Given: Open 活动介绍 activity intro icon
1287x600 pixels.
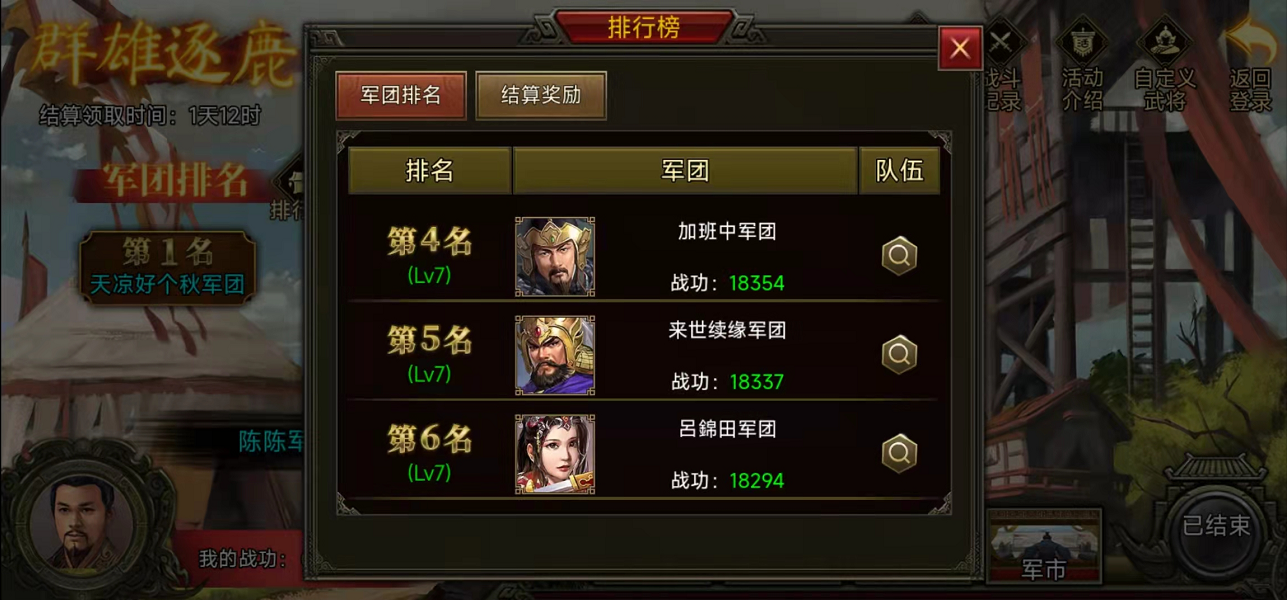Looking at the screenshot, I should tap(1081, 65).
